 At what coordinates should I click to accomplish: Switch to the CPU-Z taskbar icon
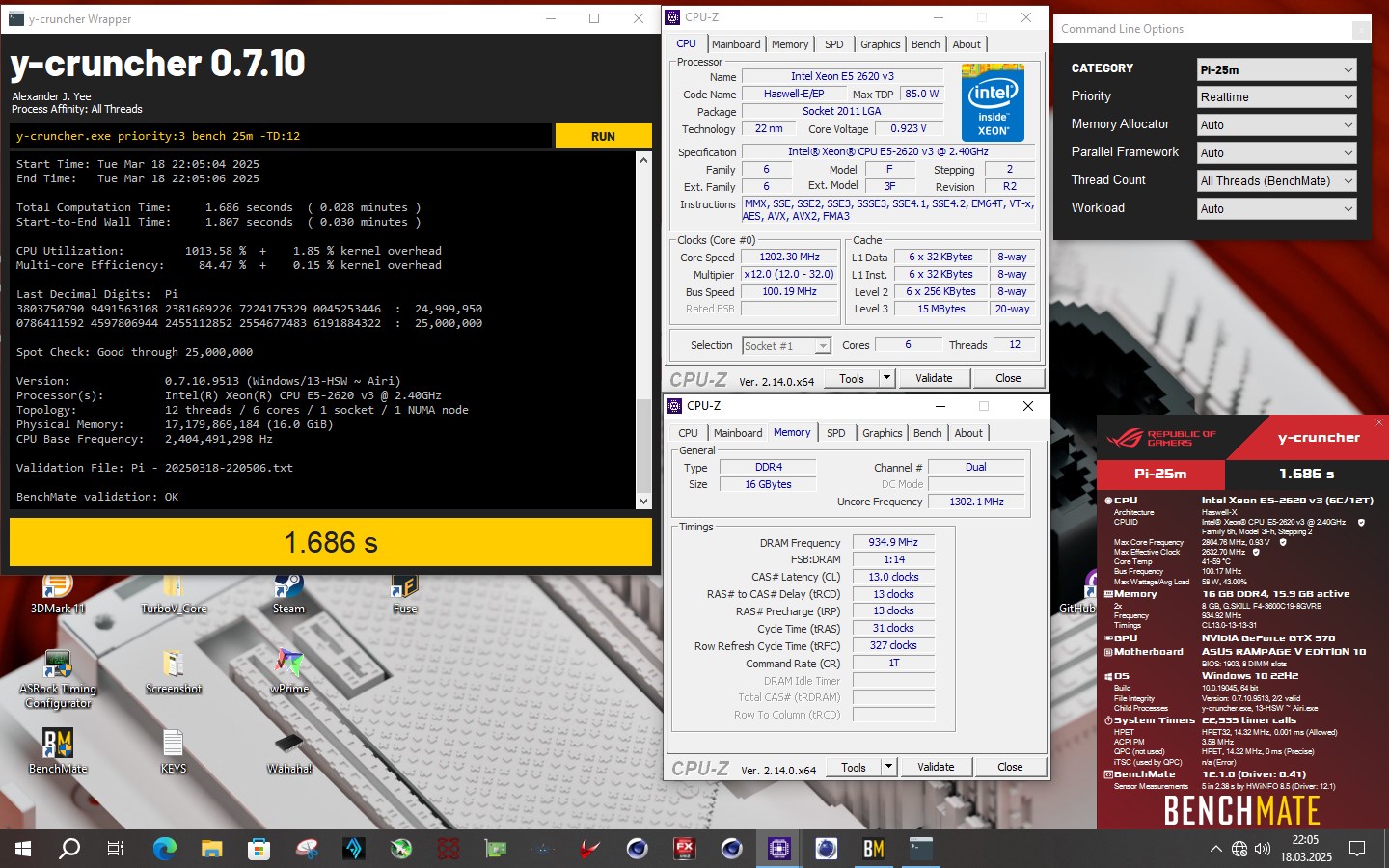(779, 849)
